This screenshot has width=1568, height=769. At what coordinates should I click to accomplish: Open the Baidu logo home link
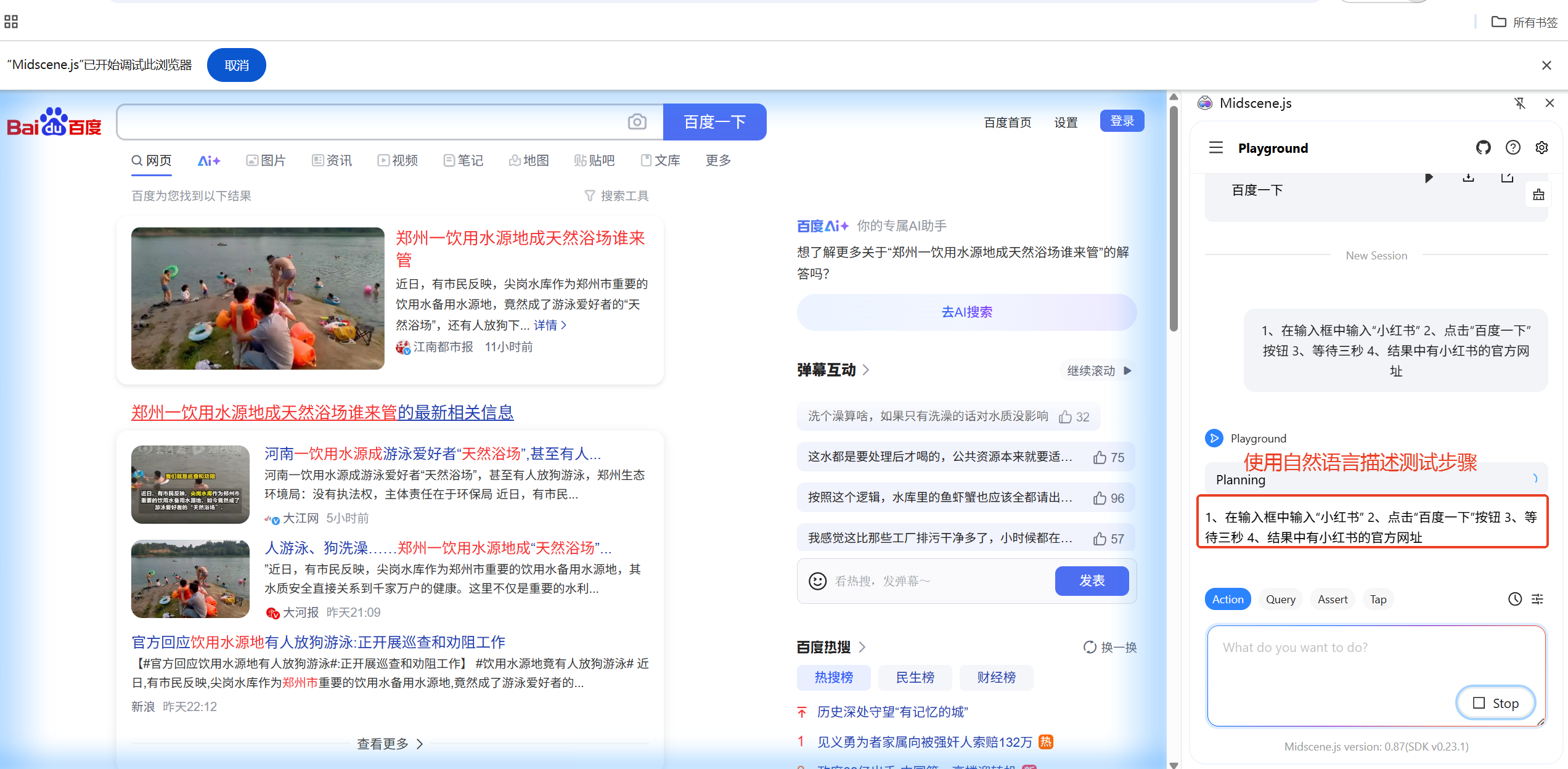coord(54,122)
